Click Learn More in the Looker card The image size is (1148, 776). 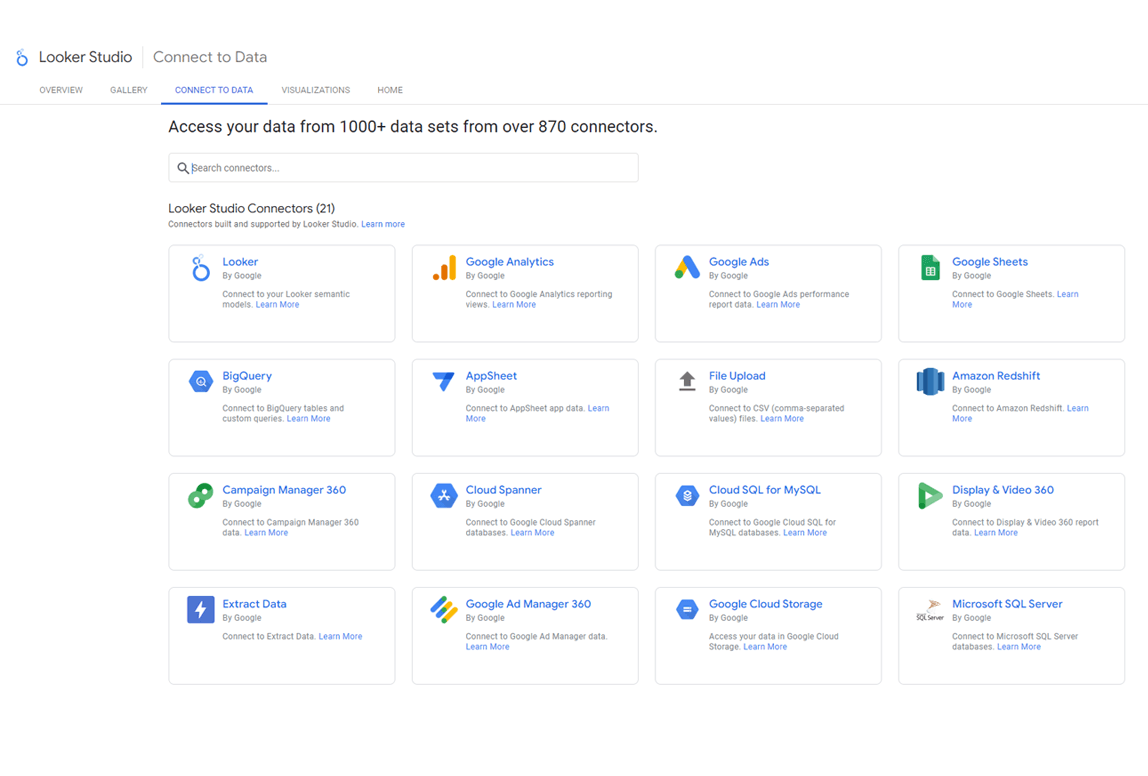click(277, 305)
